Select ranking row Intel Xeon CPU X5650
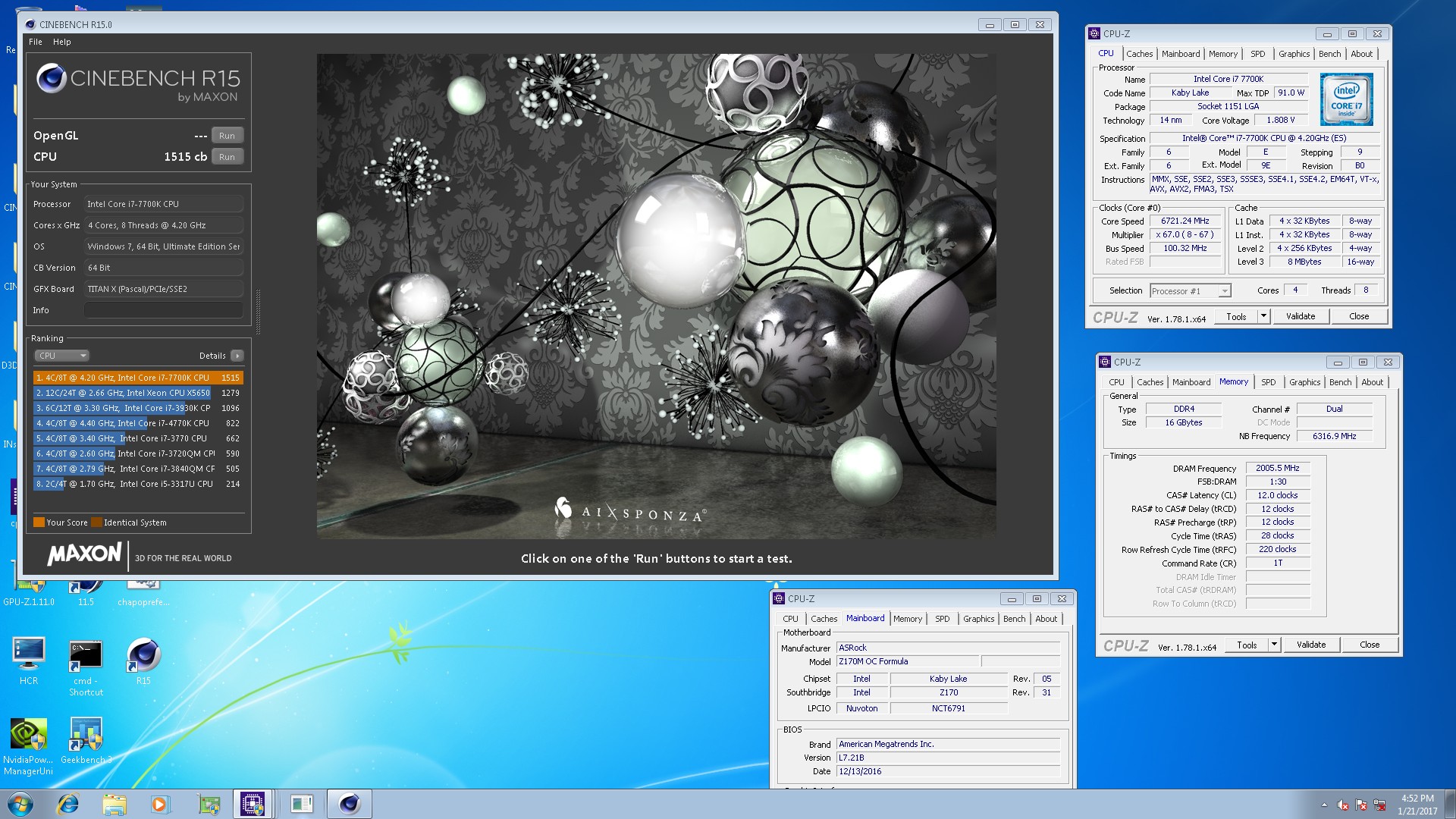The height and width of the screenshot is (819, 1456). coord(138,393)
